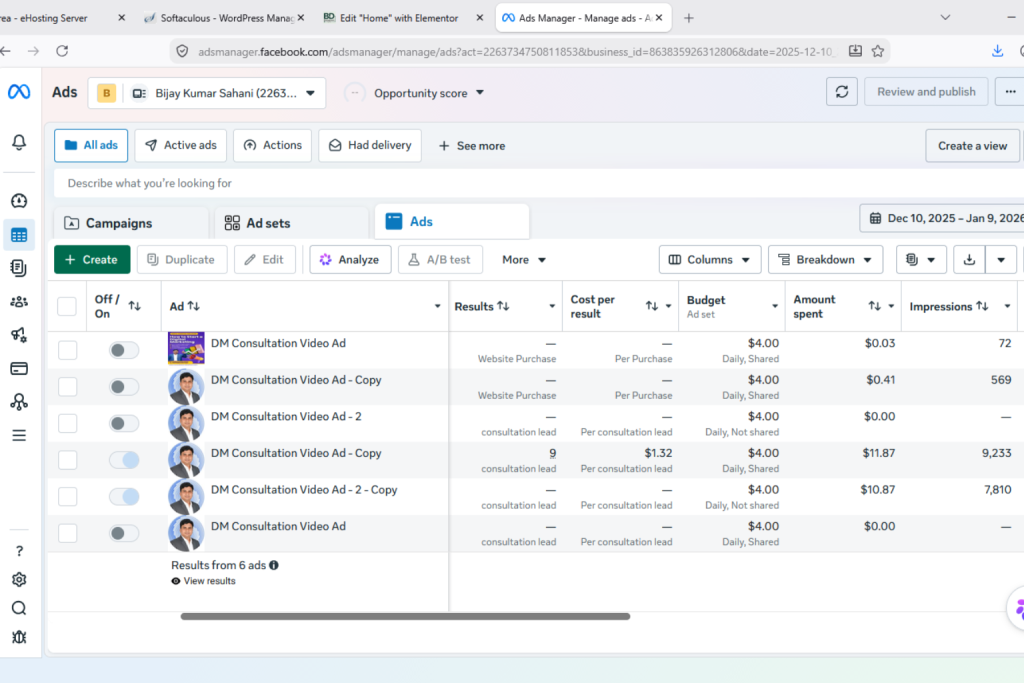Open Account overview gauge icon in sidebar
1024x683 pixels.
point(19,200)
